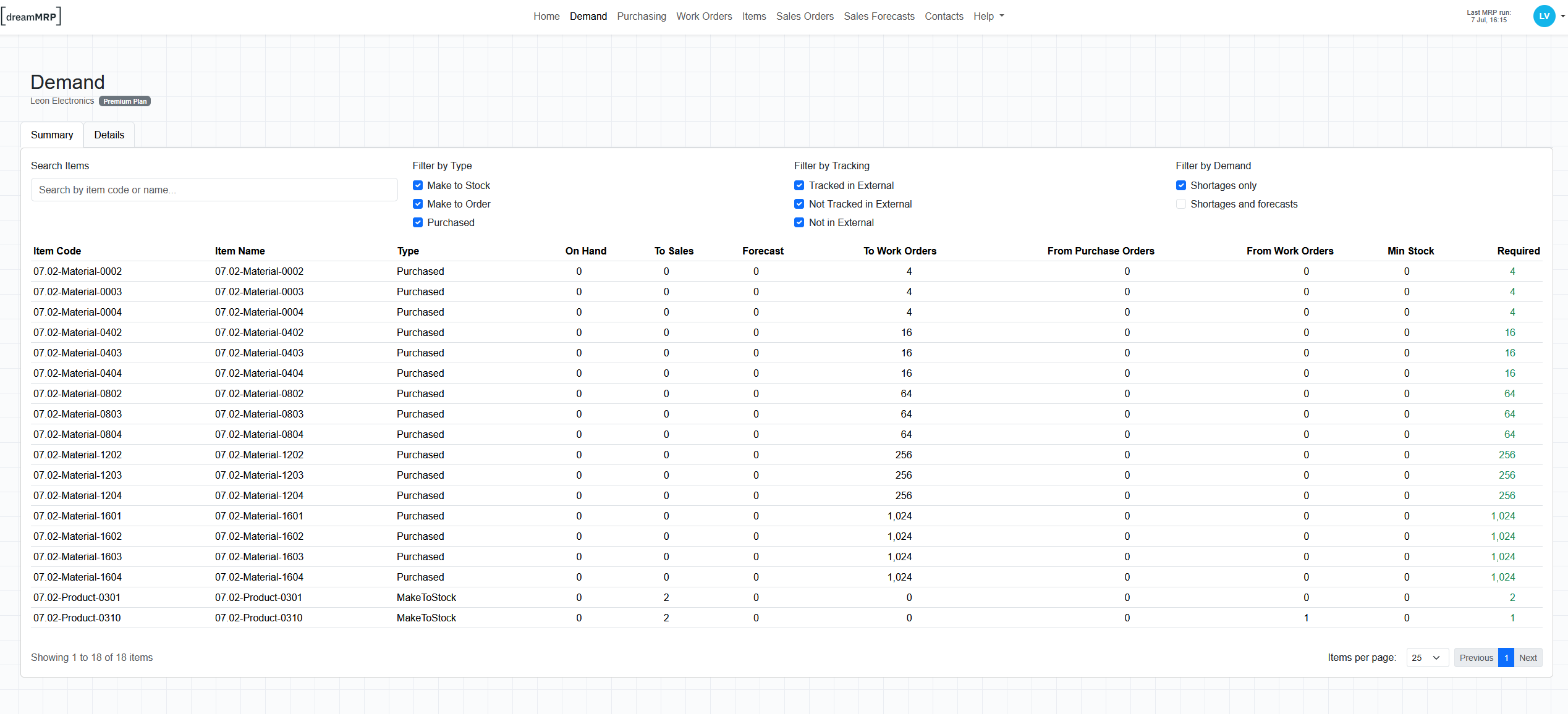Select item code 07.02-Material-1203

tap(78, 475)
